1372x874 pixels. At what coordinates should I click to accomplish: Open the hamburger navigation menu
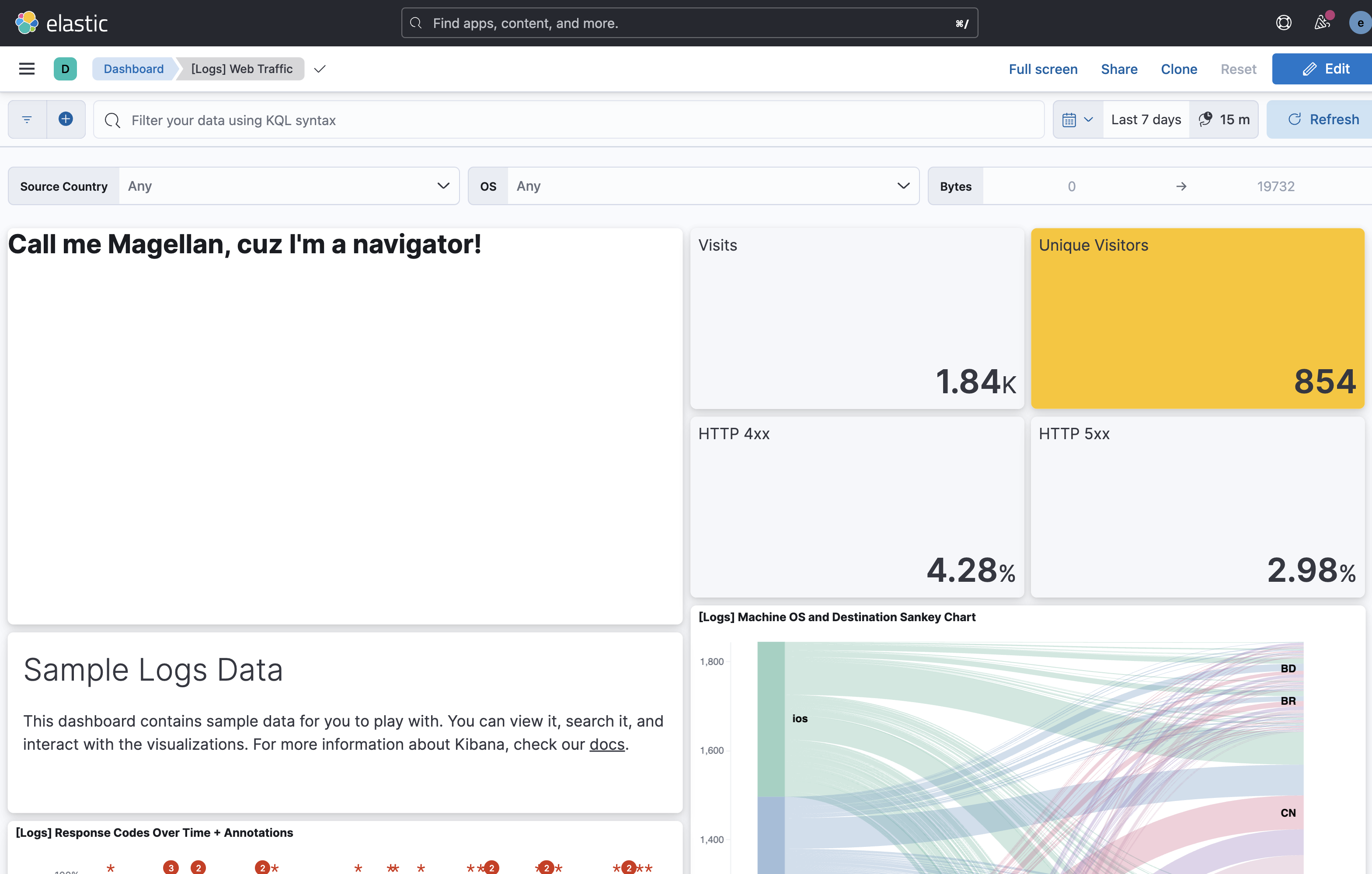coord(27,69)
